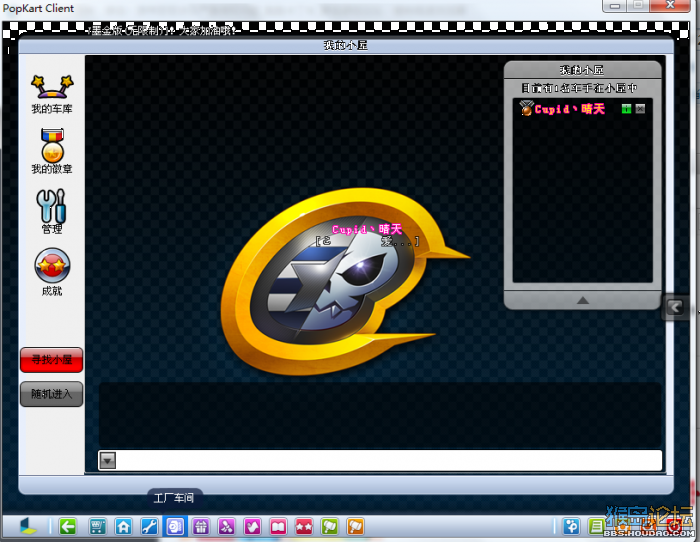Screen dimensions: 700x542
Task: Click the purple propeller toolbar icon
Action: pos(226,527)
